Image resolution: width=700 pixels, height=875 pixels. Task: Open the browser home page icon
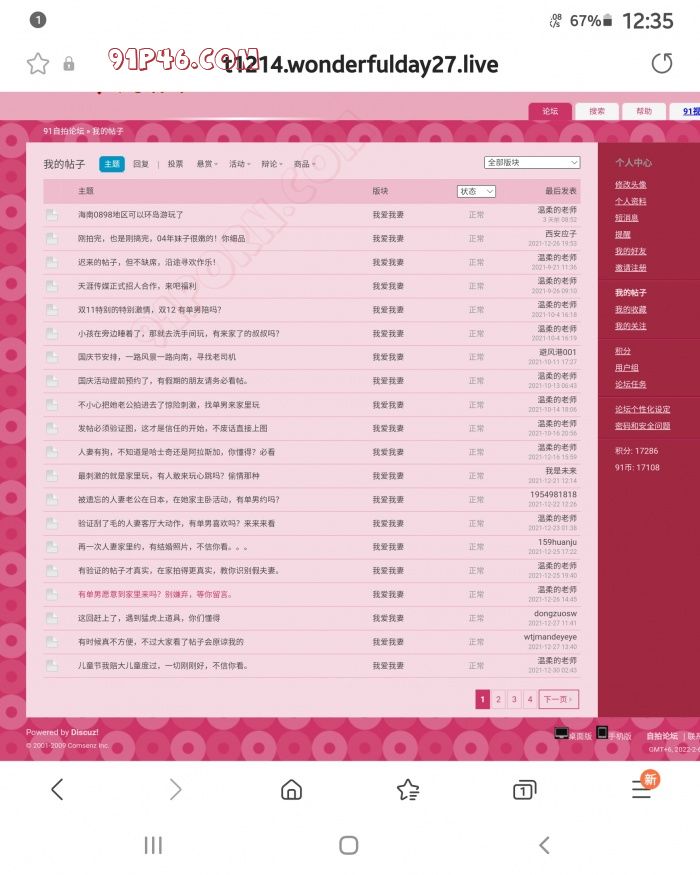pos(291,790)
